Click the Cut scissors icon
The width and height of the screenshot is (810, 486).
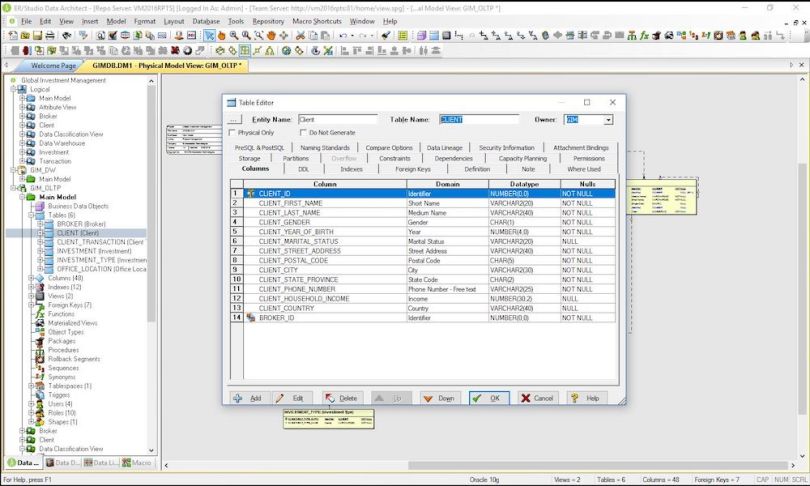300,35
